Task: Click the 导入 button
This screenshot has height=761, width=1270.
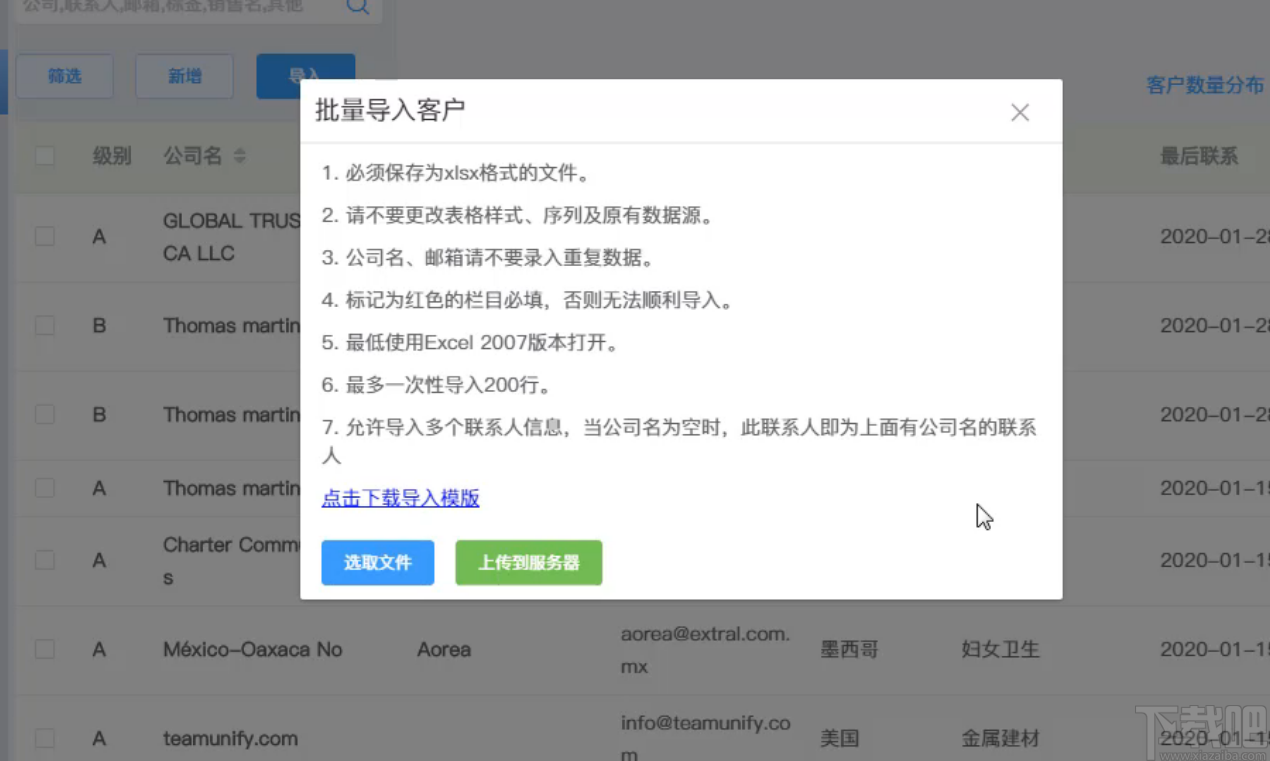Action: point(305,76)
